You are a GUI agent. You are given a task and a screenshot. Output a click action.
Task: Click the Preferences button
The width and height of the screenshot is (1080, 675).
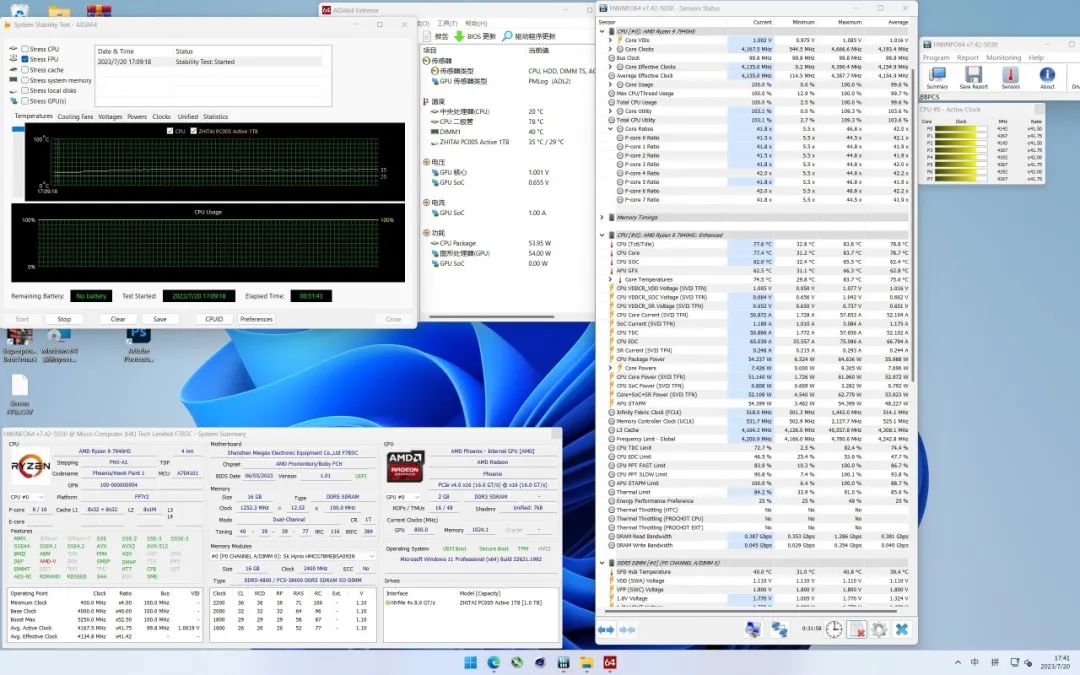coord(256,319)
